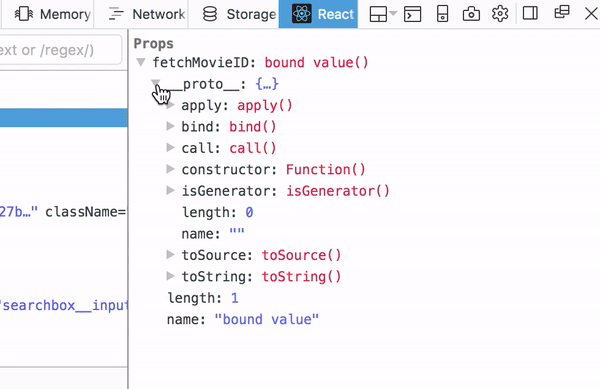
Task: Expand the bind property
Action: pyautogui.click(x=170, y=126)
